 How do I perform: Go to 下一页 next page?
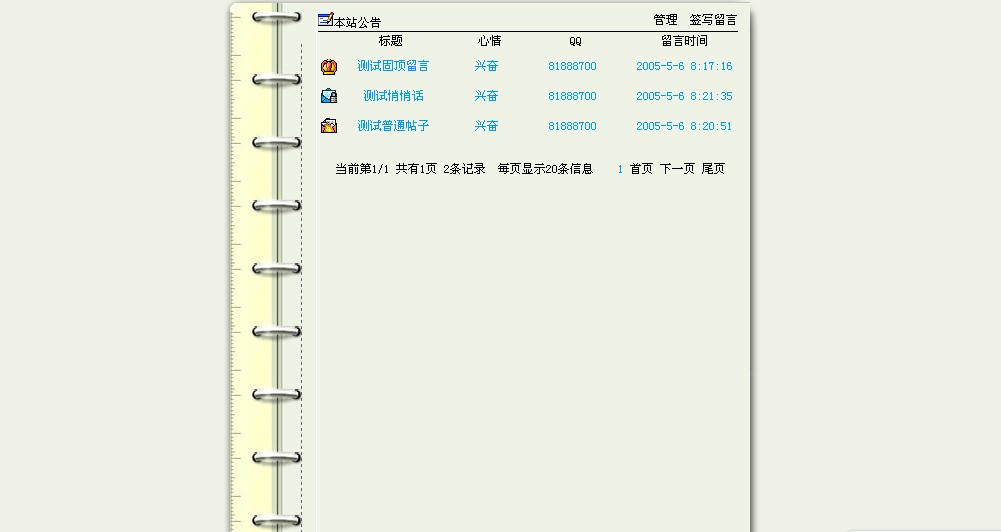point(677,169)
